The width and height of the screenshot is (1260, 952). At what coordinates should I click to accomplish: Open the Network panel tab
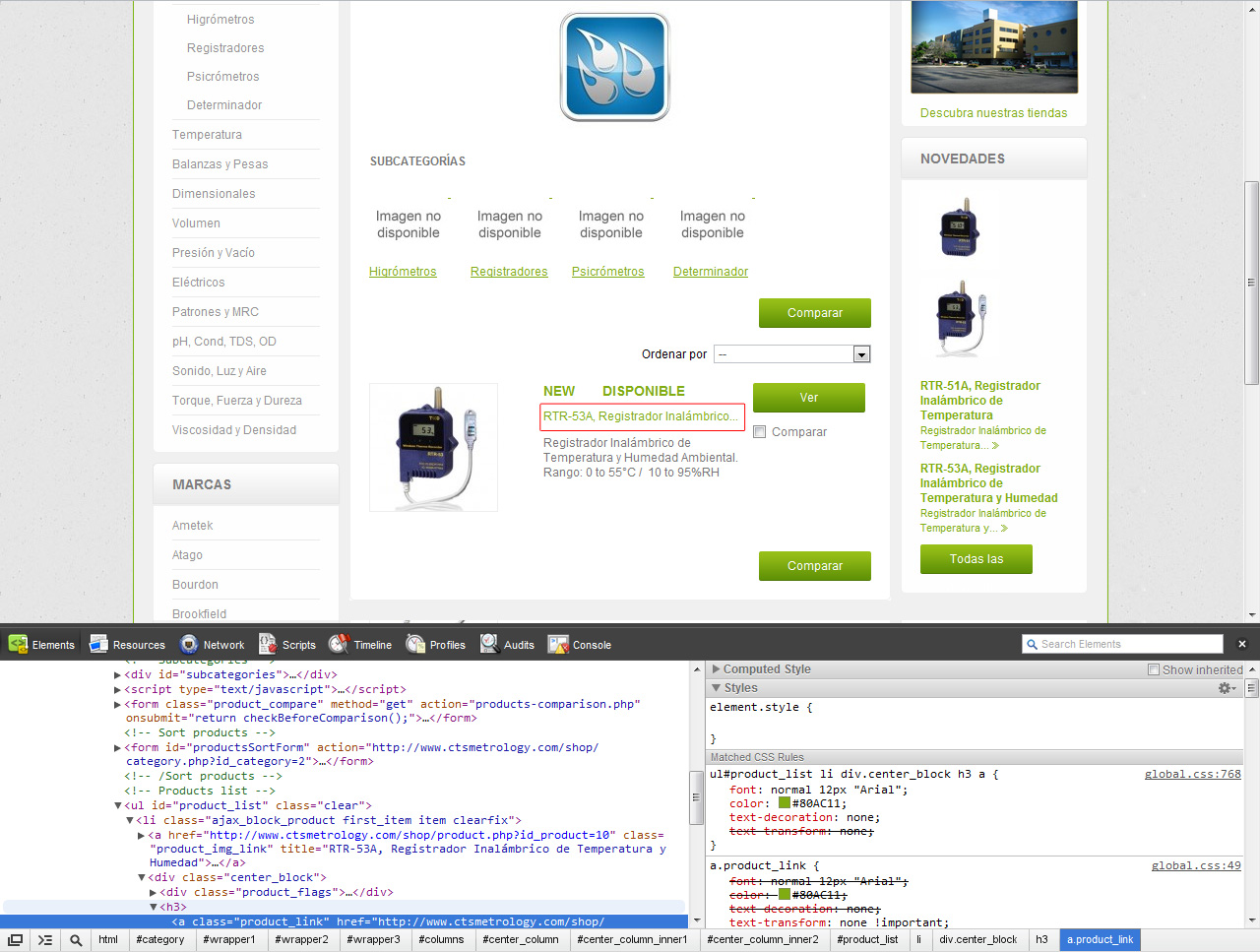tap(211, 645)
